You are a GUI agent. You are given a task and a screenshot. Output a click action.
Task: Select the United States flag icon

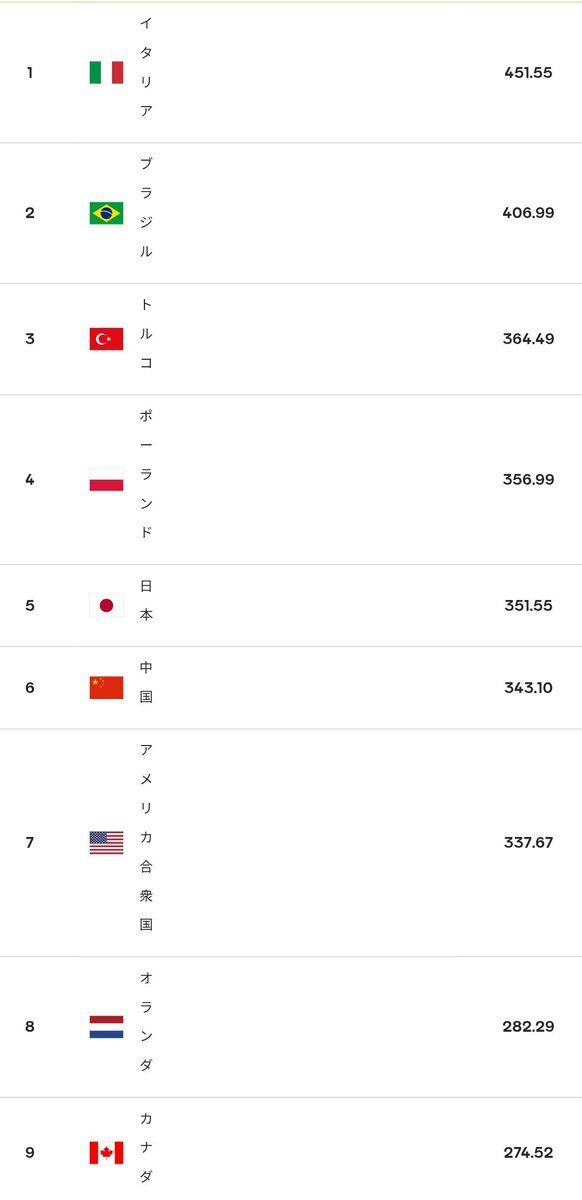tap(106, 843)
